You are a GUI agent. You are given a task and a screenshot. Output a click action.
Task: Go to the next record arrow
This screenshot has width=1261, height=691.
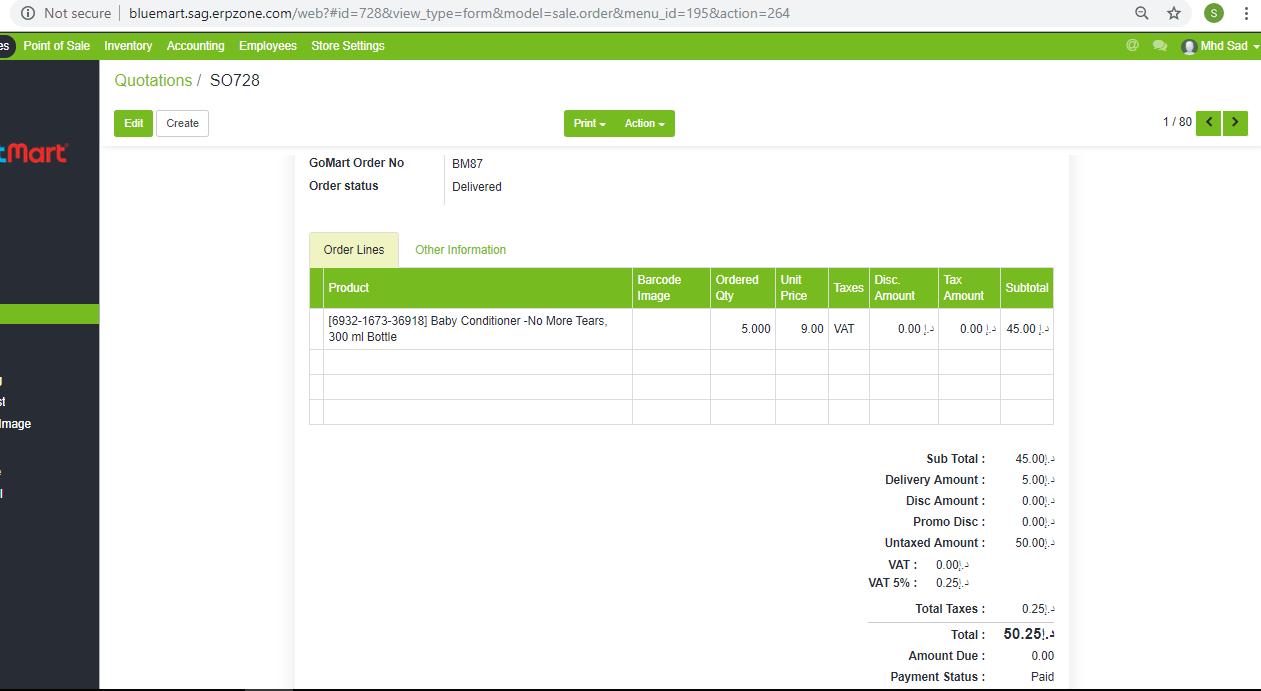[x=1235, y=123]
